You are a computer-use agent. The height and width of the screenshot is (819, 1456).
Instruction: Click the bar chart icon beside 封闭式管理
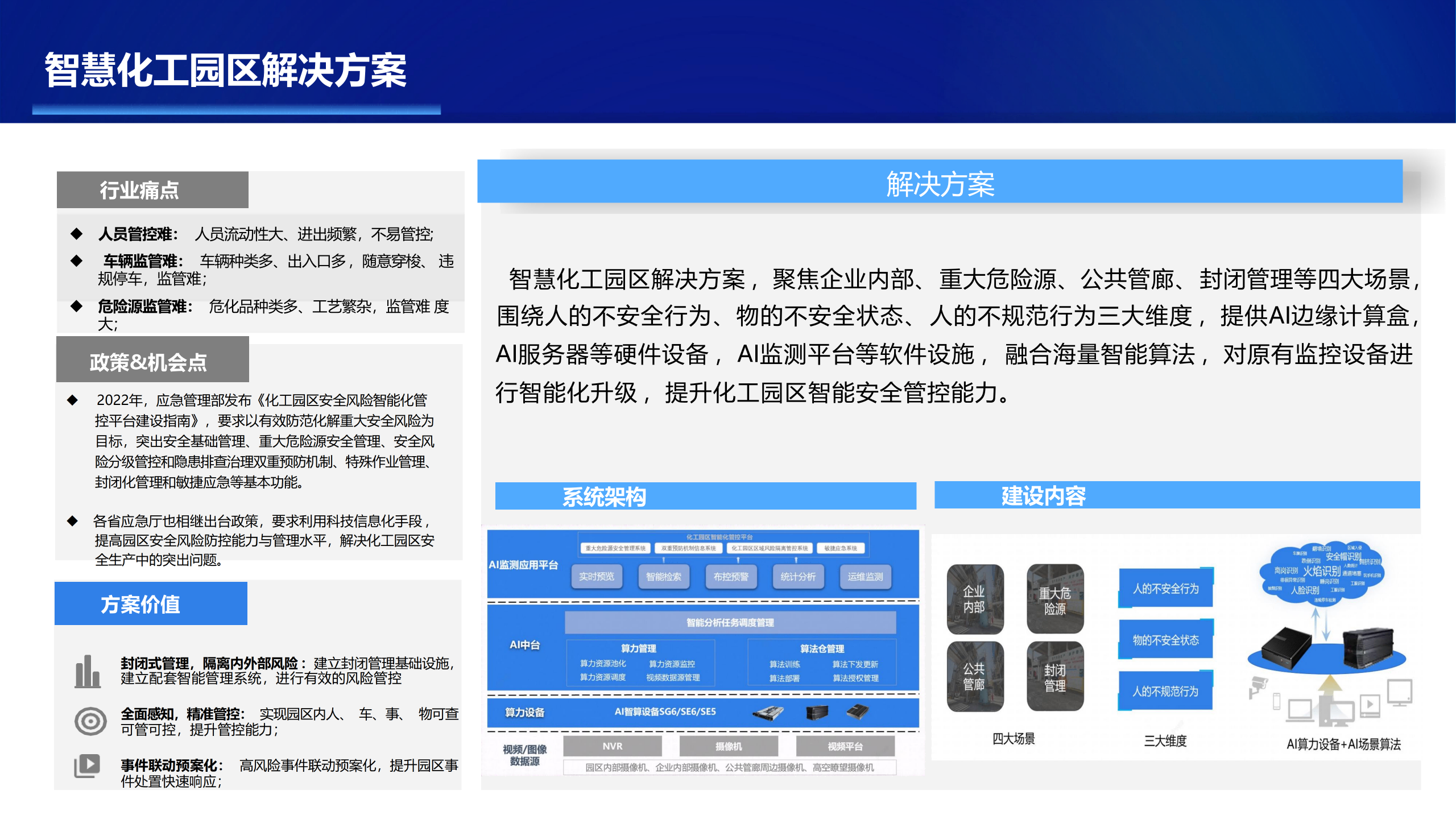[87, 672]
